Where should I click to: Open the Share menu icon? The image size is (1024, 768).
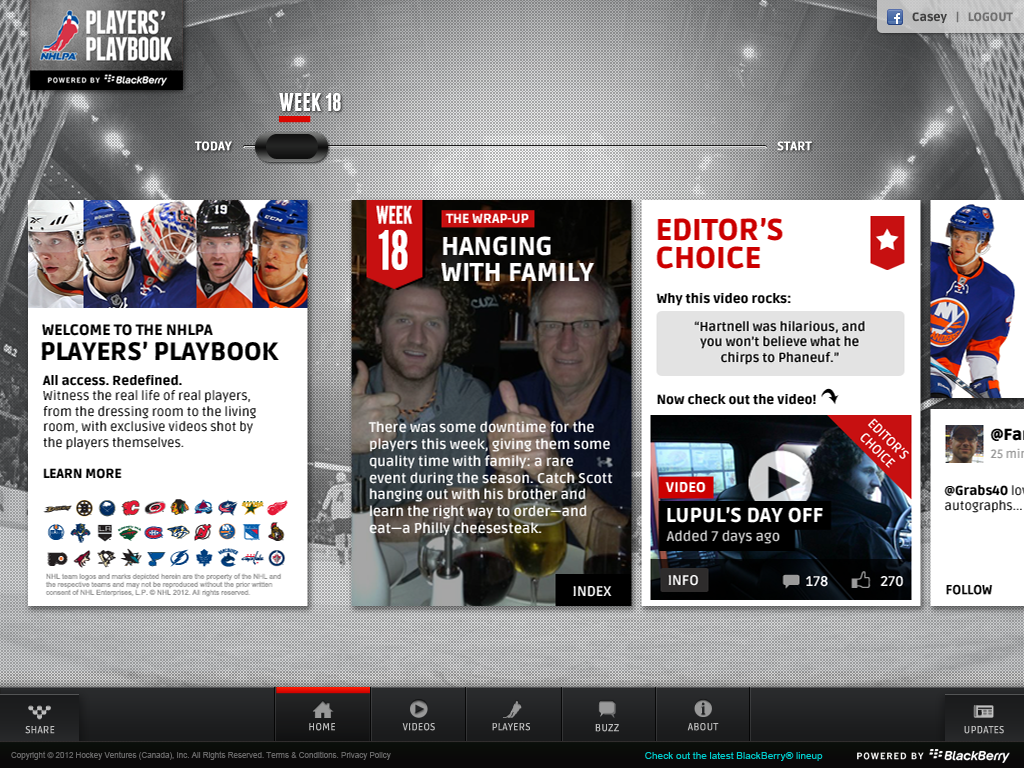pyautogui.click(x=40, y=718)
